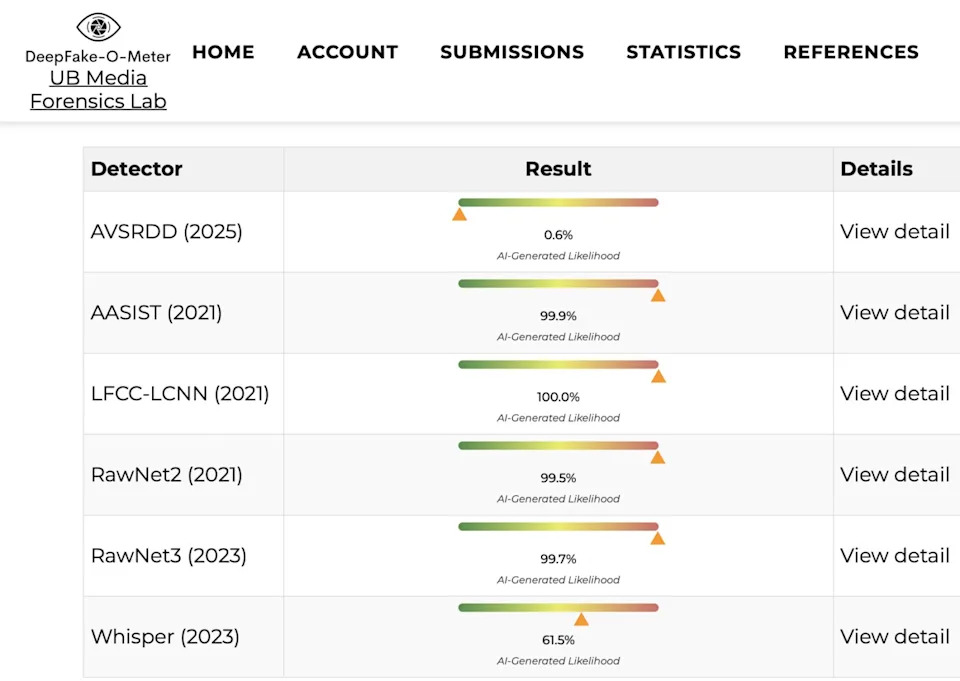Select the HOME navigation item
960x681 pixels.
click(223, 52)
